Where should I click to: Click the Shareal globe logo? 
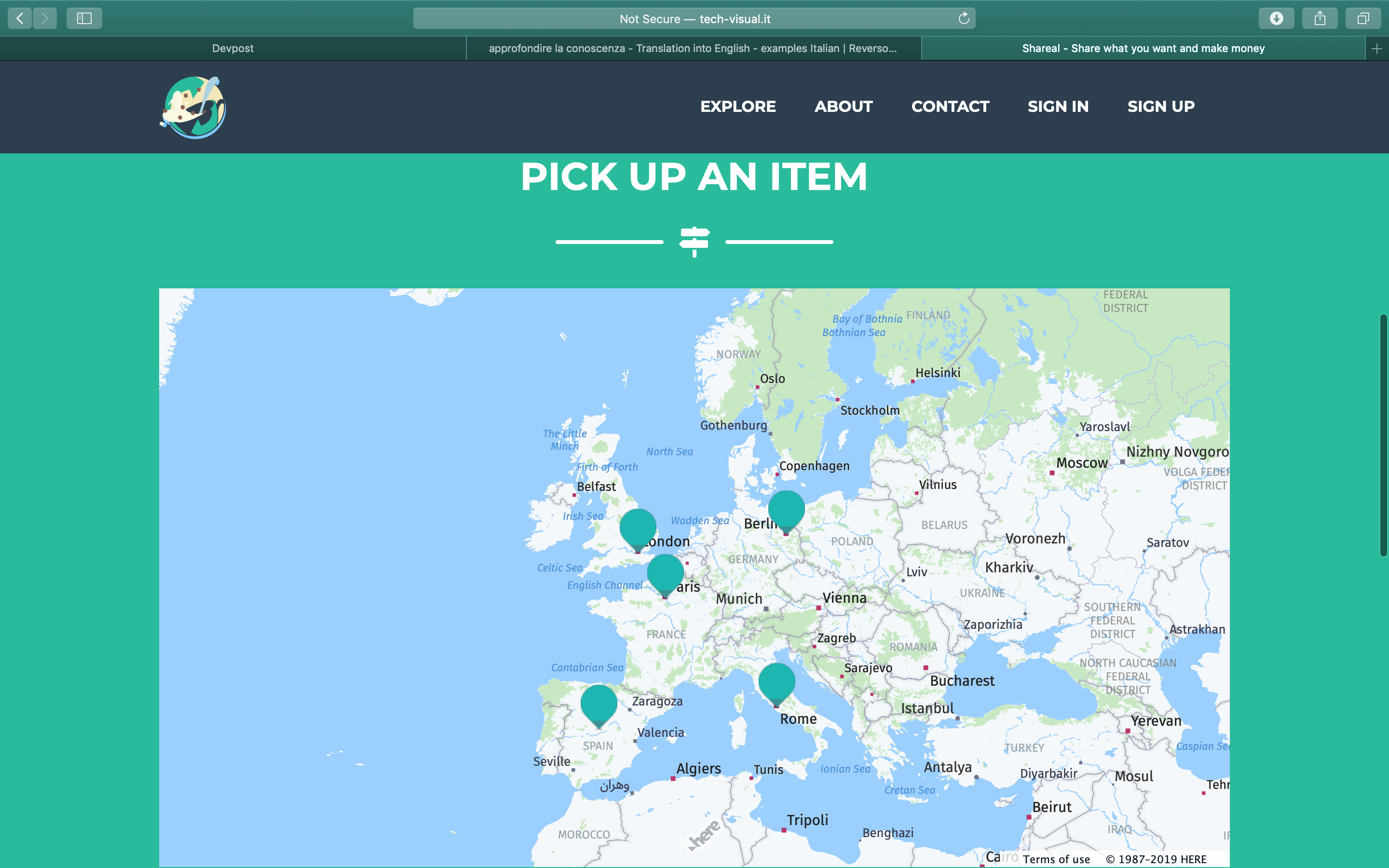click(x=193, y=108)
